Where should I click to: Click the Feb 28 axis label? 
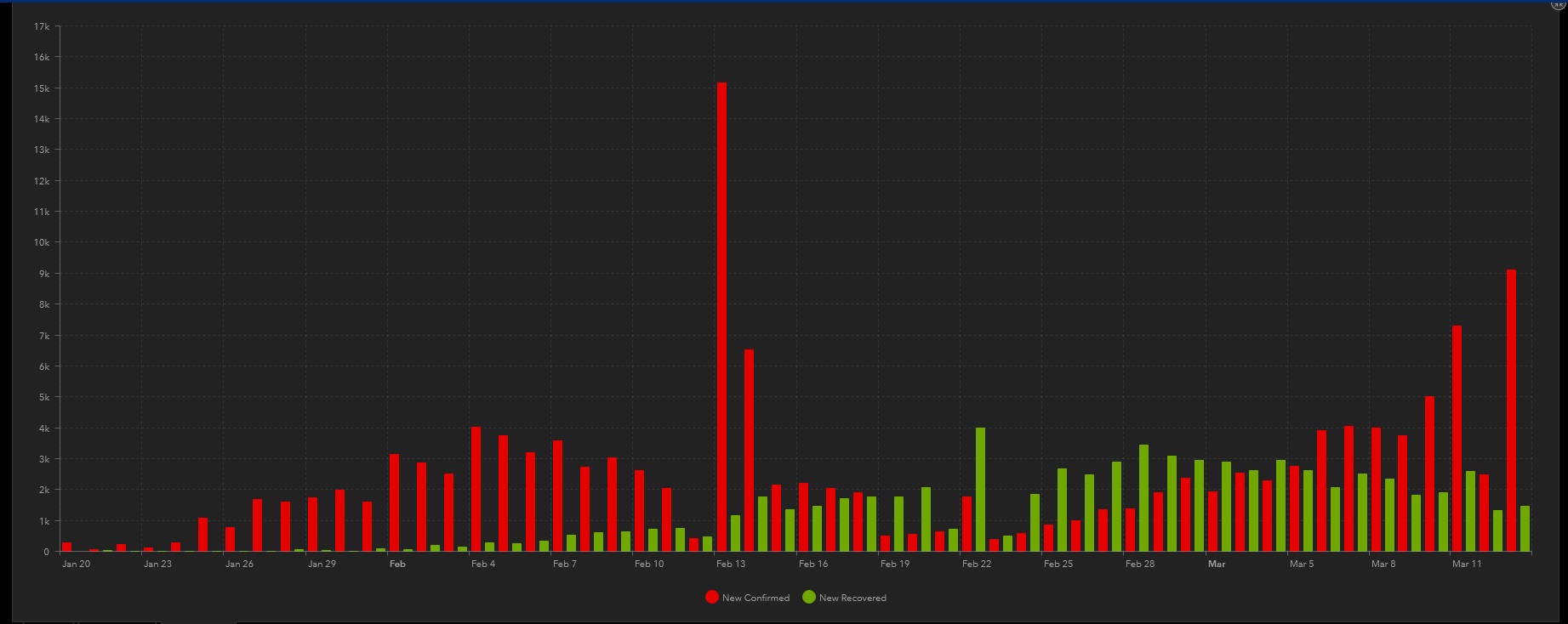(x=1140, y=564)
